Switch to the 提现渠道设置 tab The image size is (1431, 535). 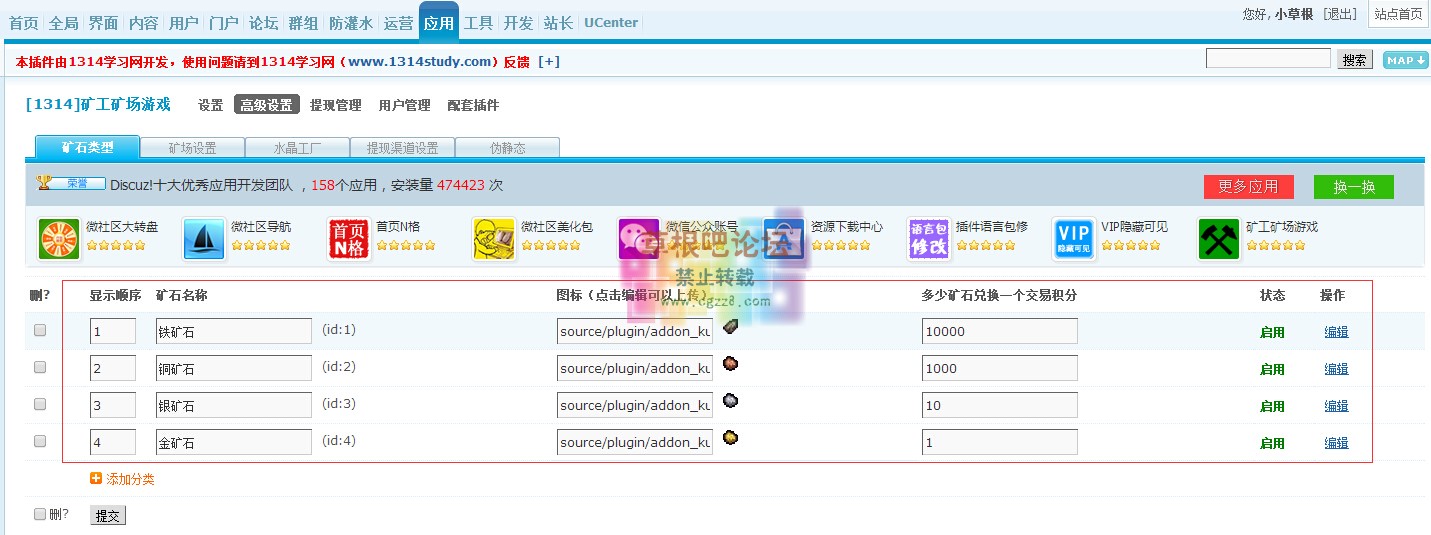[402, 148]
